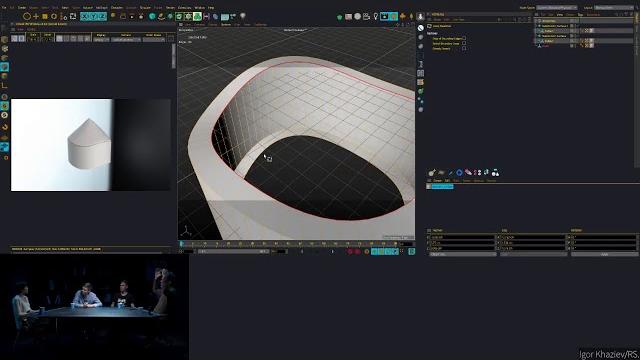The height and width of the screenshot is (360, 640).
Task: Open the Size mode dropdown in coordinates
Action: tap(533, 254)
